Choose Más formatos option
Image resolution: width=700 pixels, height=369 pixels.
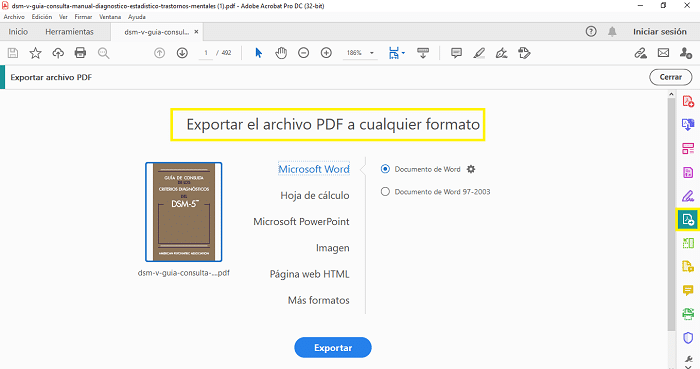(319, 300)
